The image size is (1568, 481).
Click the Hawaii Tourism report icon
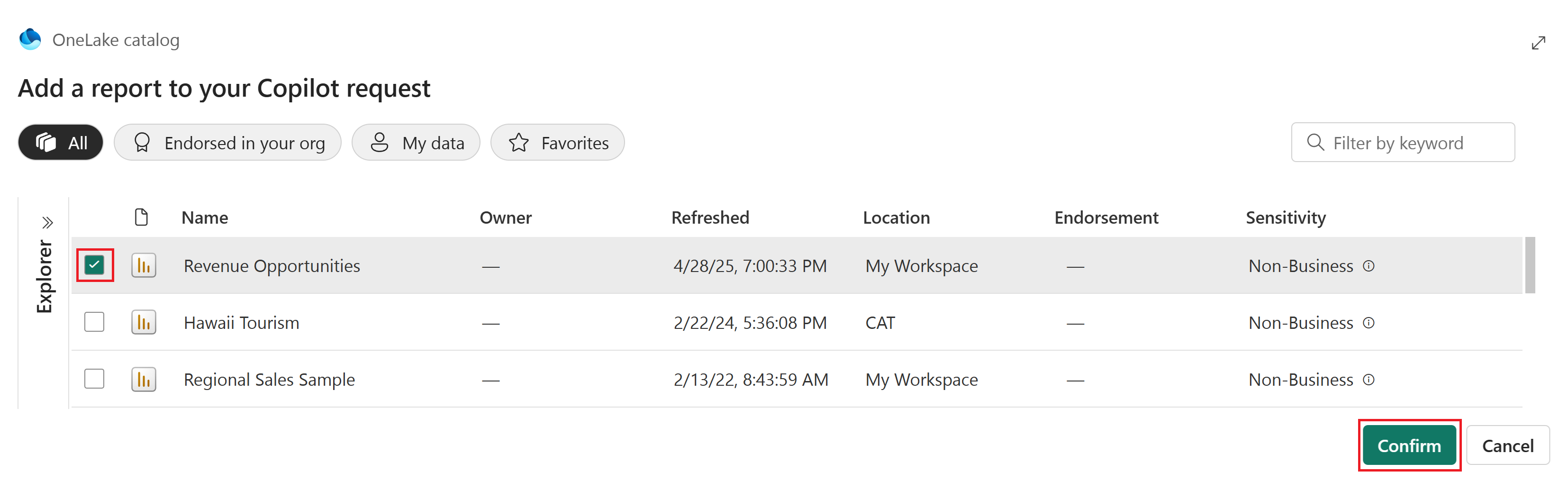click(143, 322)
